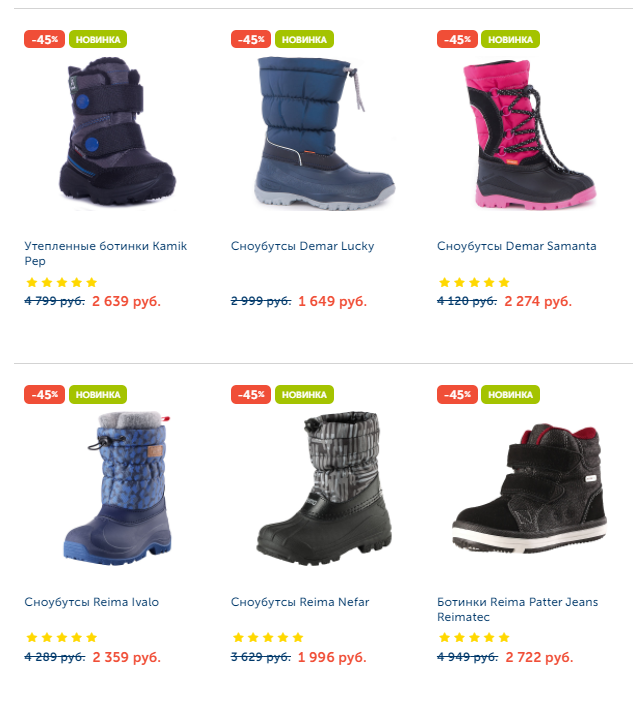Open link Ботинки Reima Patter Jeans Reimatec
638x714 pixels.
click(x=517, y=609)
